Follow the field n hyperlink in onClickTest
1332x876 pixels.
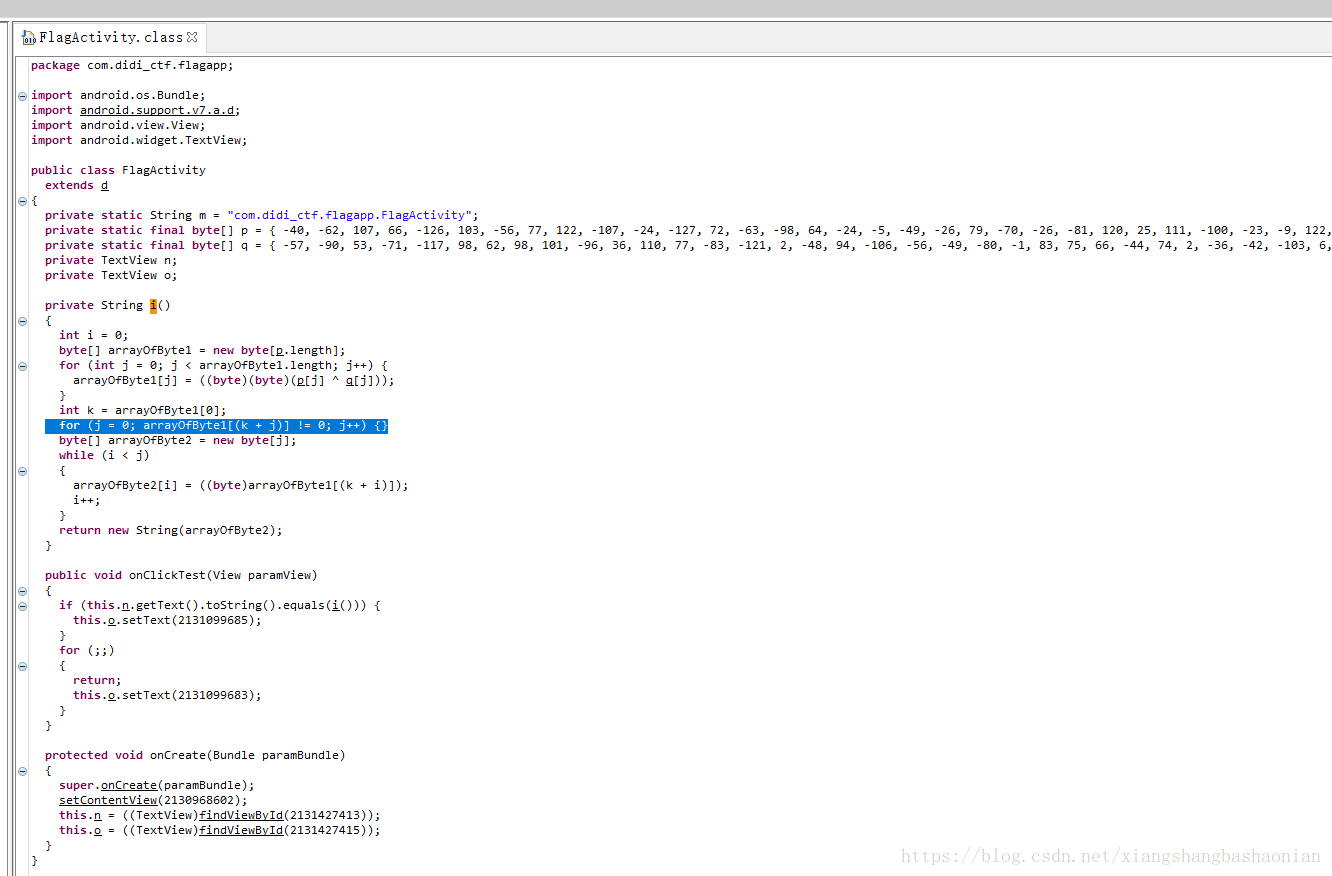[x=127, y=604]
